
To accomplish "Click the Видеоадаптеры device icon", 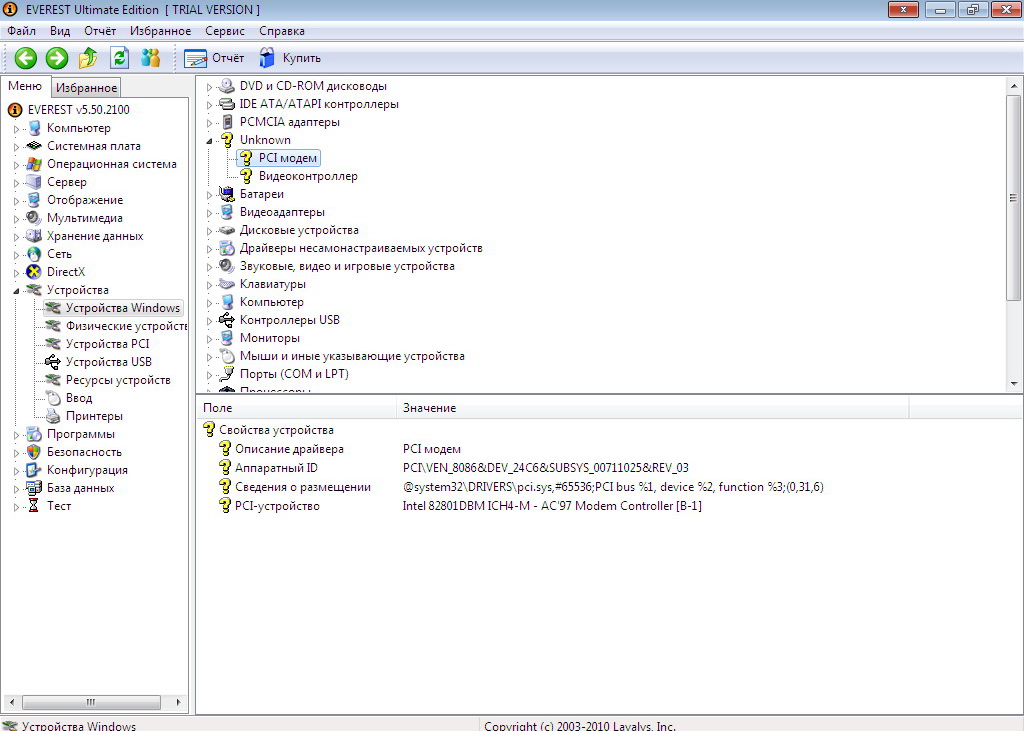I will point(227,212).
